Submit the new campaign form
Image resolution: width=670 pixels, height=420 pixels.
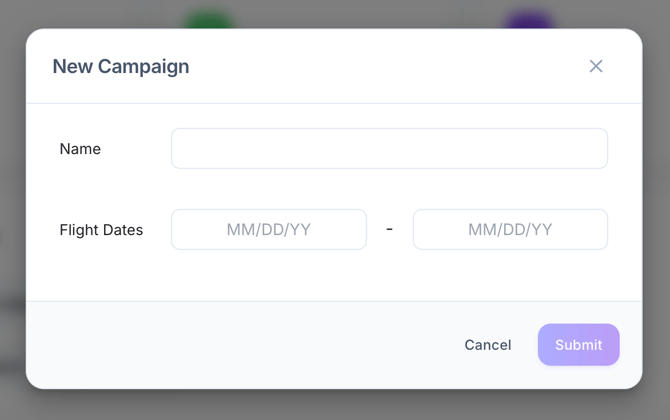tap(578, 345)
